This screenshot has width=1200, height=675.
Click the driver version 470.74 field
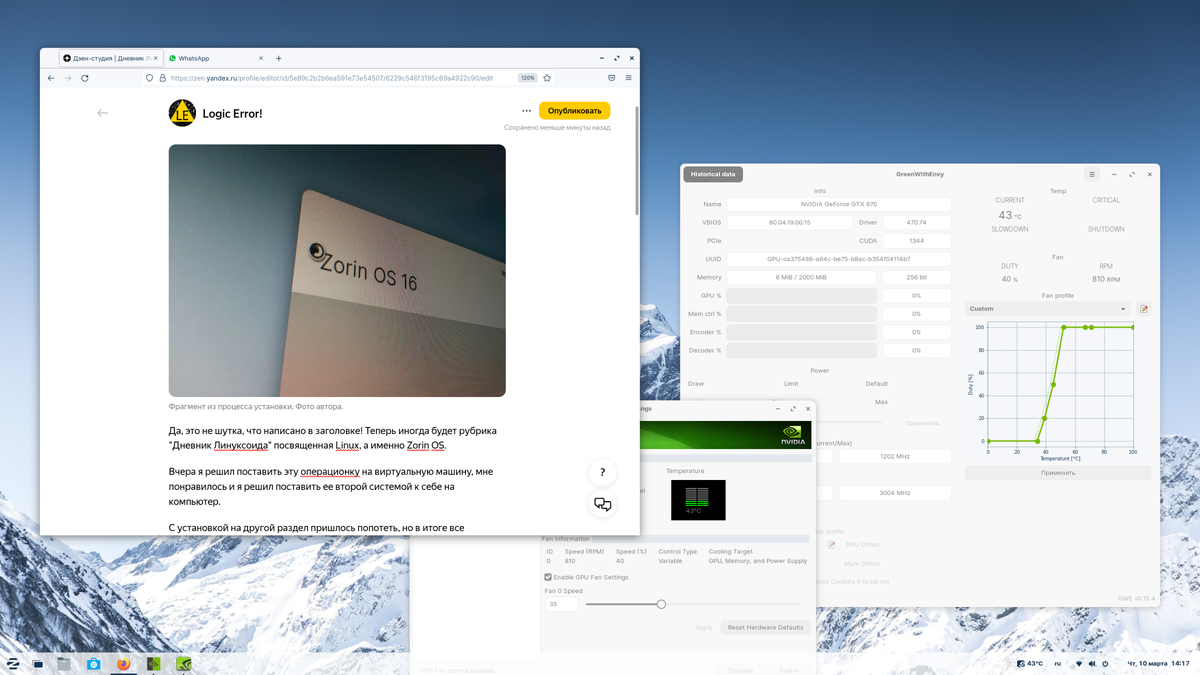pyautogui.click(x=916, y=222)
